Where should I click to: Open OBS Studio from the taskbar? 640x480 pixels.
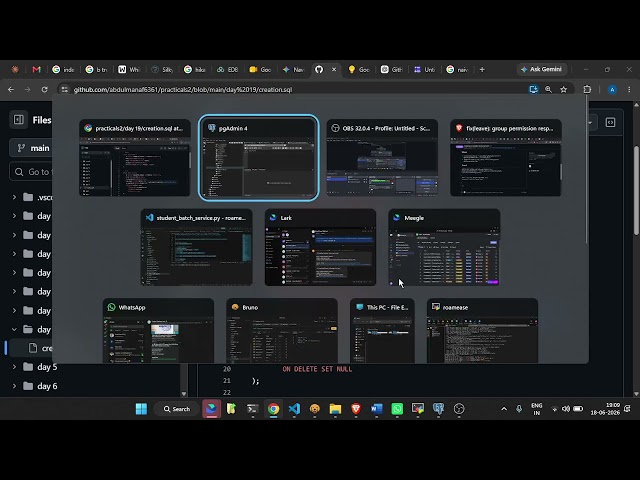coord(459,409)
